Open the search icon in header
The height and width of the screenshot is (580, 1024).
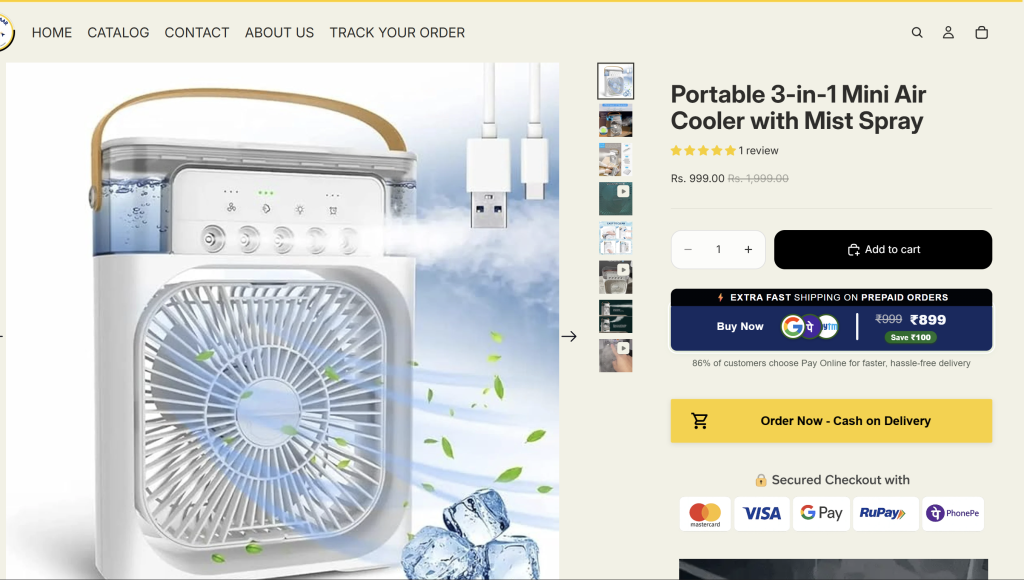[917, 33]
